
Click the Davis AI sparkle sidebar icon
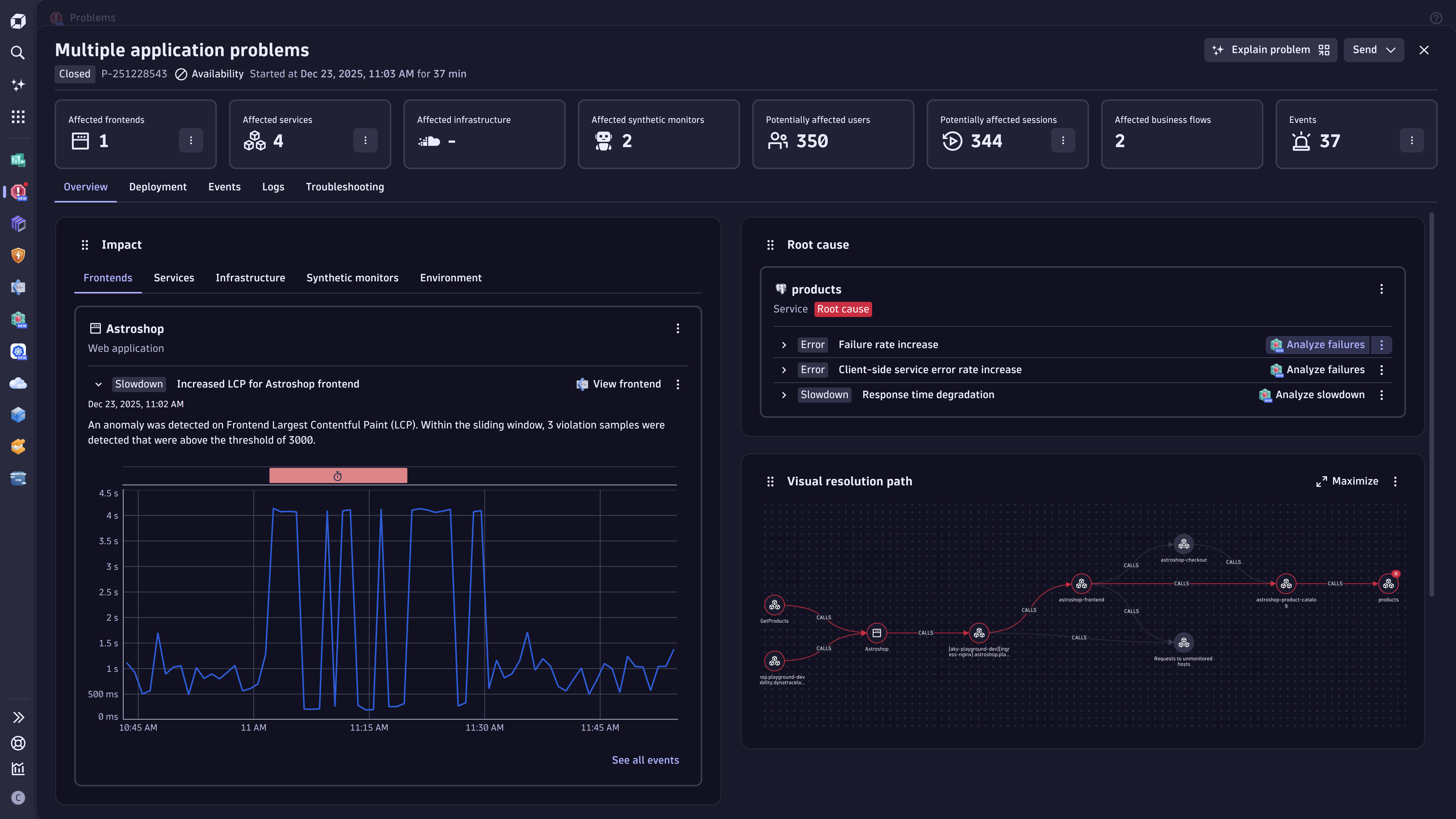(x=18, y=85)
